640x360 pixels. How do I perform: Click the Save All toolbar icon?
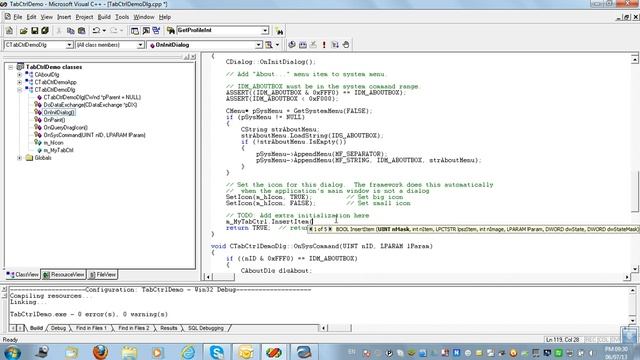point(45,31)
